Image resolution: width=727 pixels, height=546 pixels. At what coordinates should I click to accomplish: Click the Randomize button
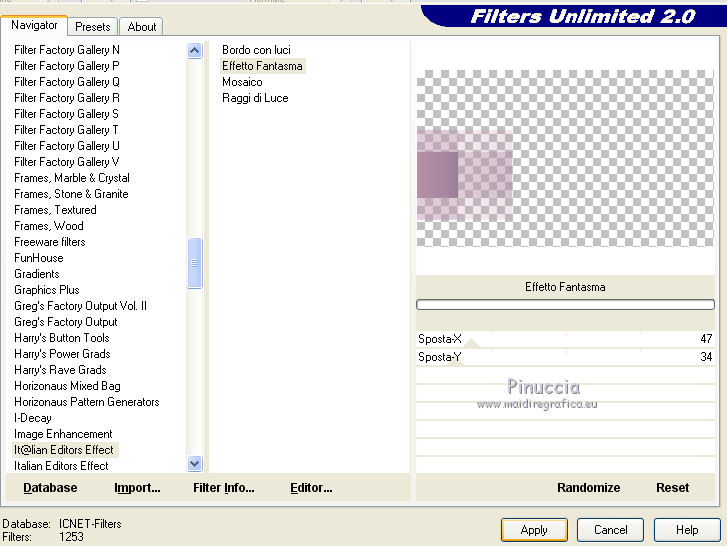pyautogui.click(x=588, y=488)
